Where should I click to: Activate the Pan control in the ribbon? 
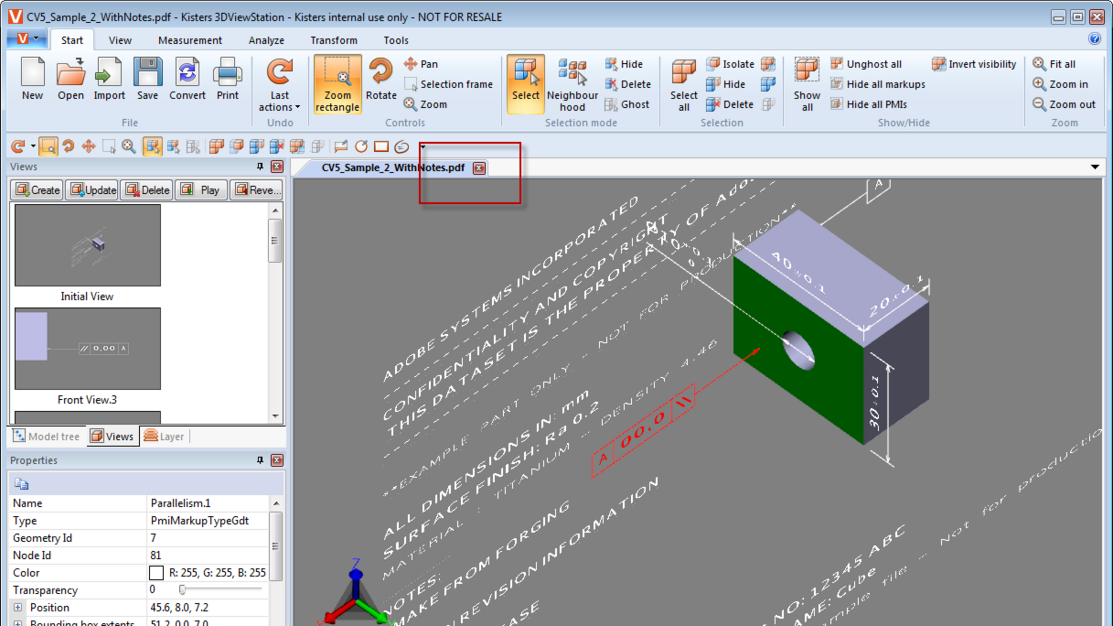(x=421, y=64)
